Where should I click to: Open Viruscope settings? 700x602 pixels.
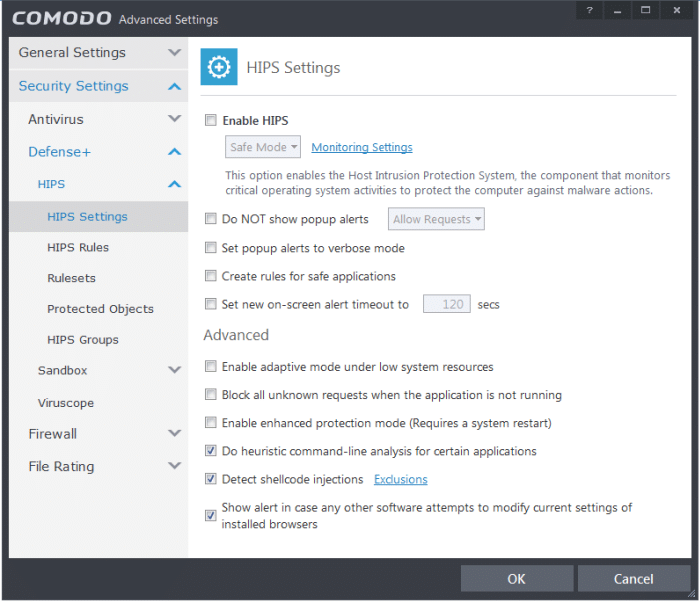pyautogui.click(x=66, y=403)
